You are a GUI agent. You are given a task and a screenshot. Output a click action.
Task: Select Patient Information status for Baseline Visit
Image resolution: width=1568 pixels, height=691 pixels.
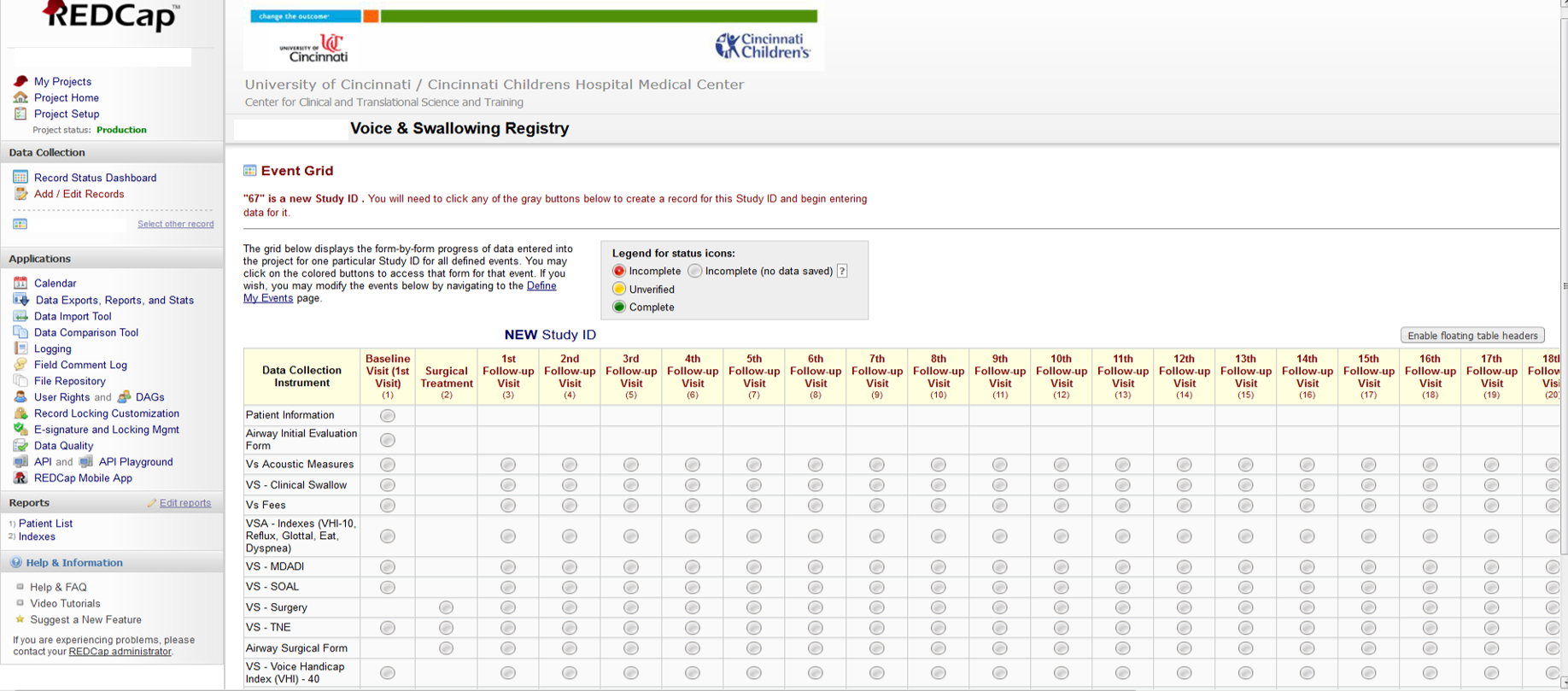tap(388, 415)
